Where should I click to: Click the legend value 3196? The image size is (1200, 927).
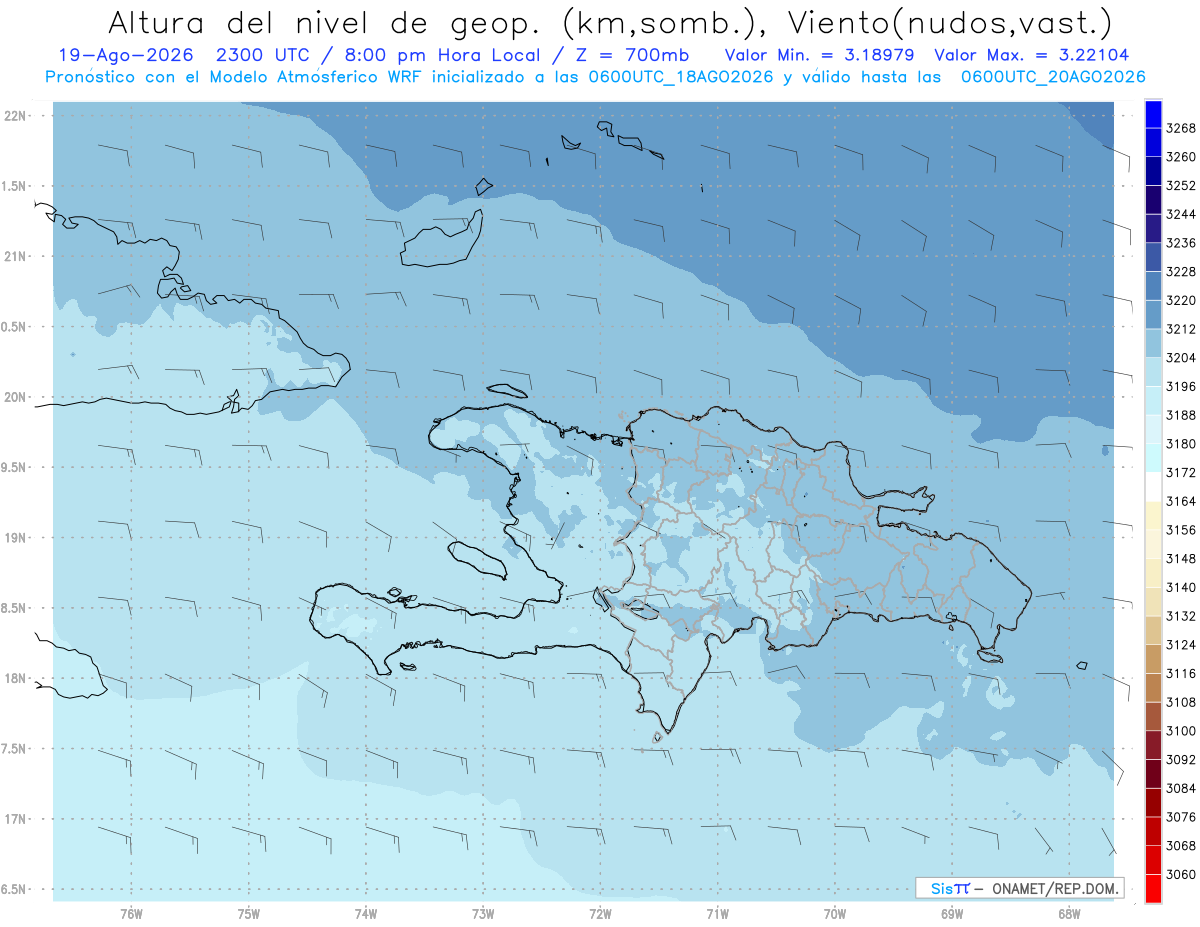click(1181, 386)
